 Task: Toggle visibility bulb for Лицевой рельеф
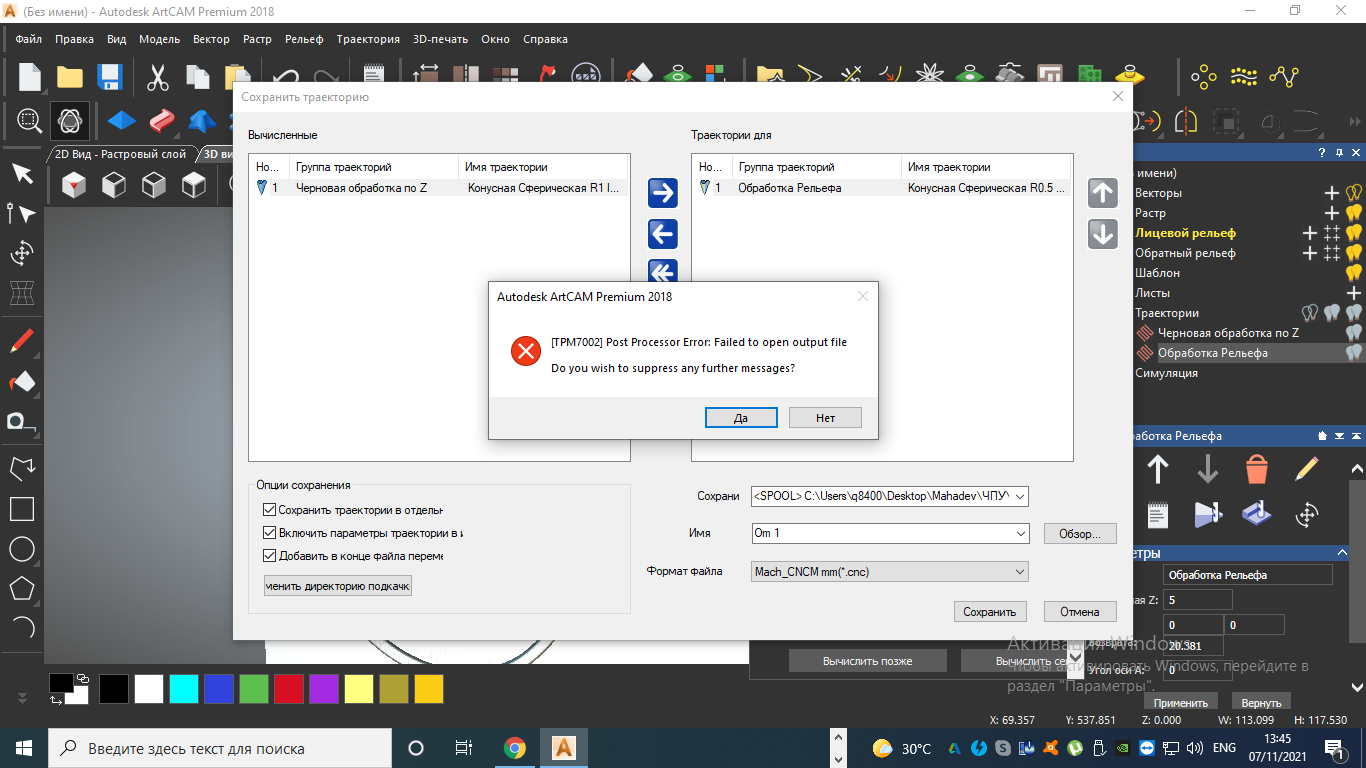tap(1354, 233)
